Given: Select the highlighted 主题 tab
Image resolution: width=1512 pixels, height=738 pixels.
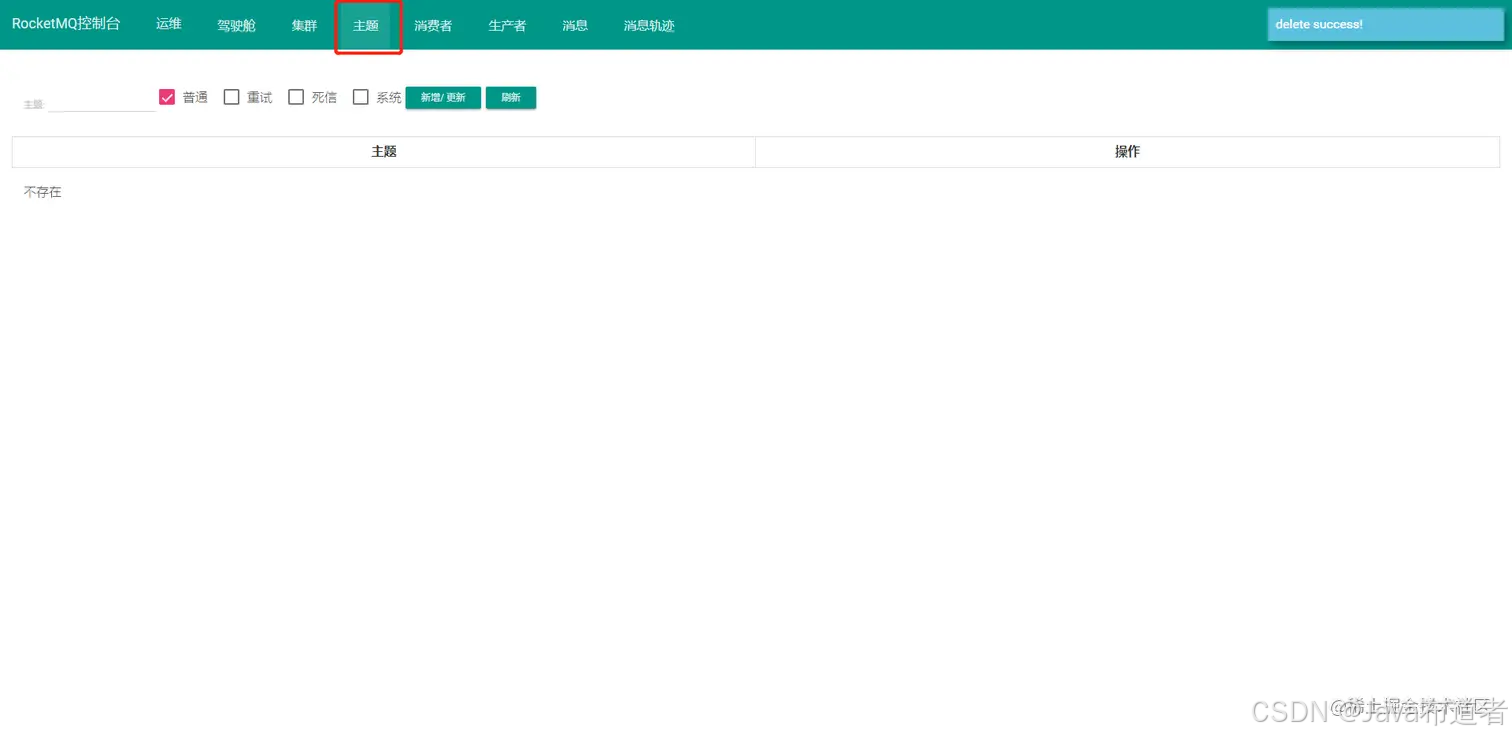Looking at the screenshot, I should coord(367,26).
